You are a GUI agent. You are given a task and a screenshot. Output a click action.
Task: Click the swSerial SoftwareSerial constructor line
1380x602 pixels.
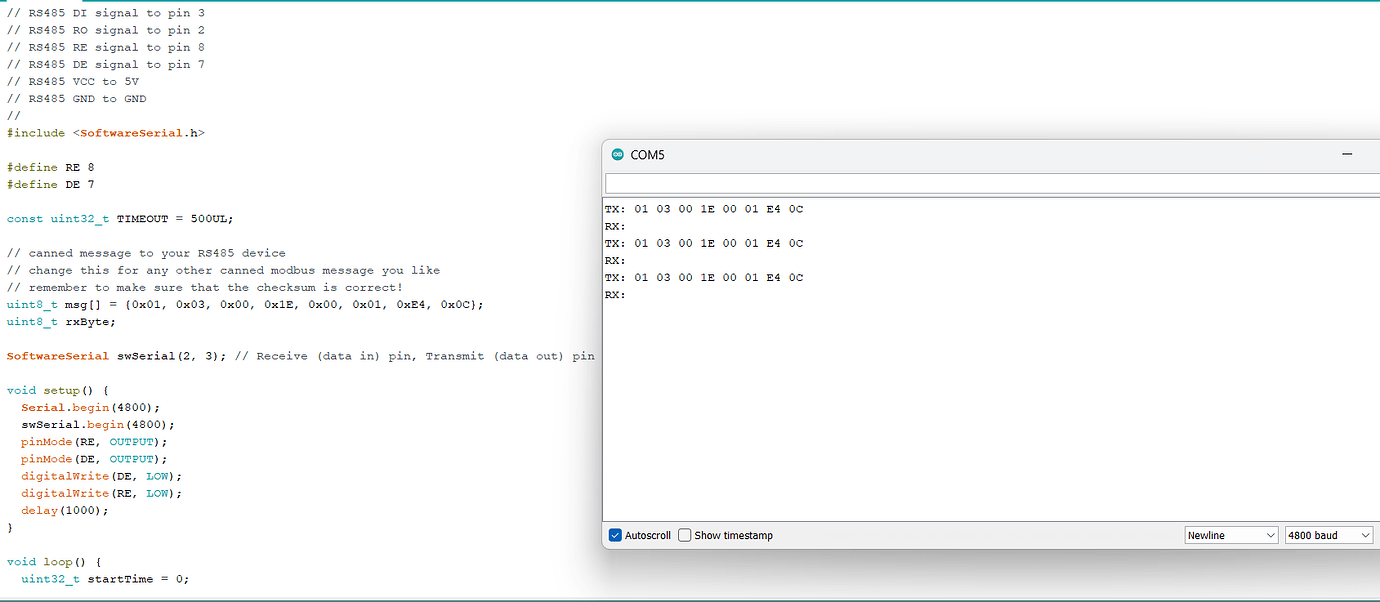pos(110,355)
